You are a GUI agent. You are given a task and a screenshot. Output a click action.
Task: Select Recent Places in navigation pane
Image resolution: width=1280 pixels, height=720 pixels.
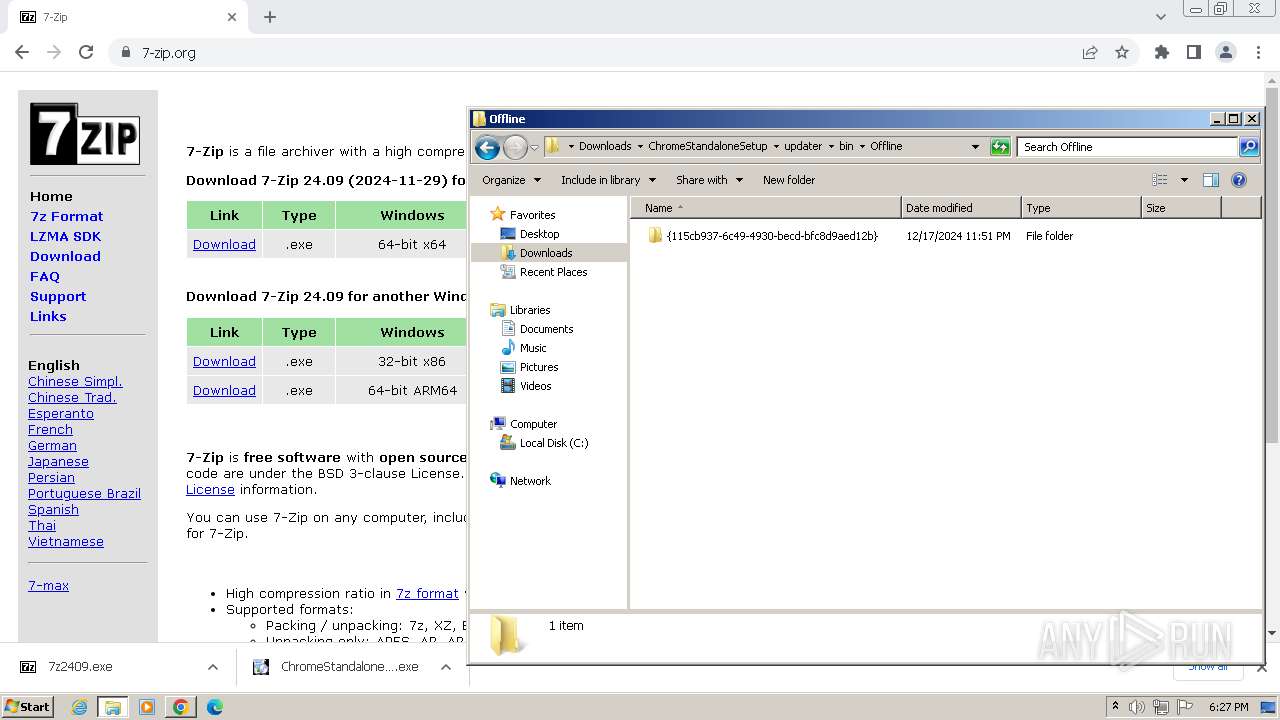coord(553,272)
